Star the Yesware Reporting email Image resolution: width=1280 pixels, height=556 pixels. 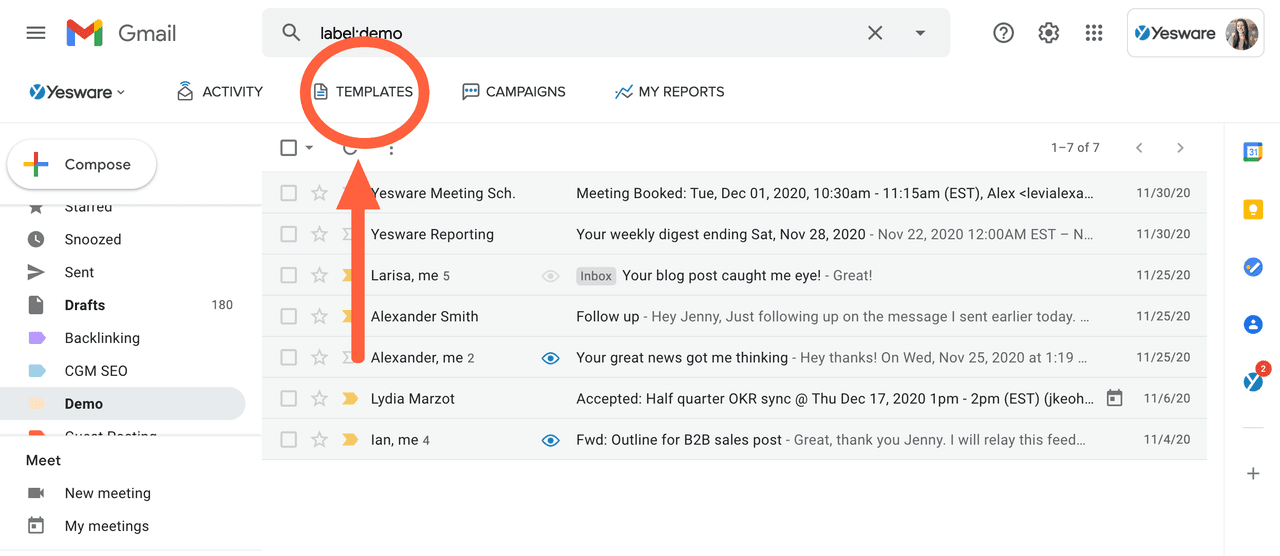319,234
